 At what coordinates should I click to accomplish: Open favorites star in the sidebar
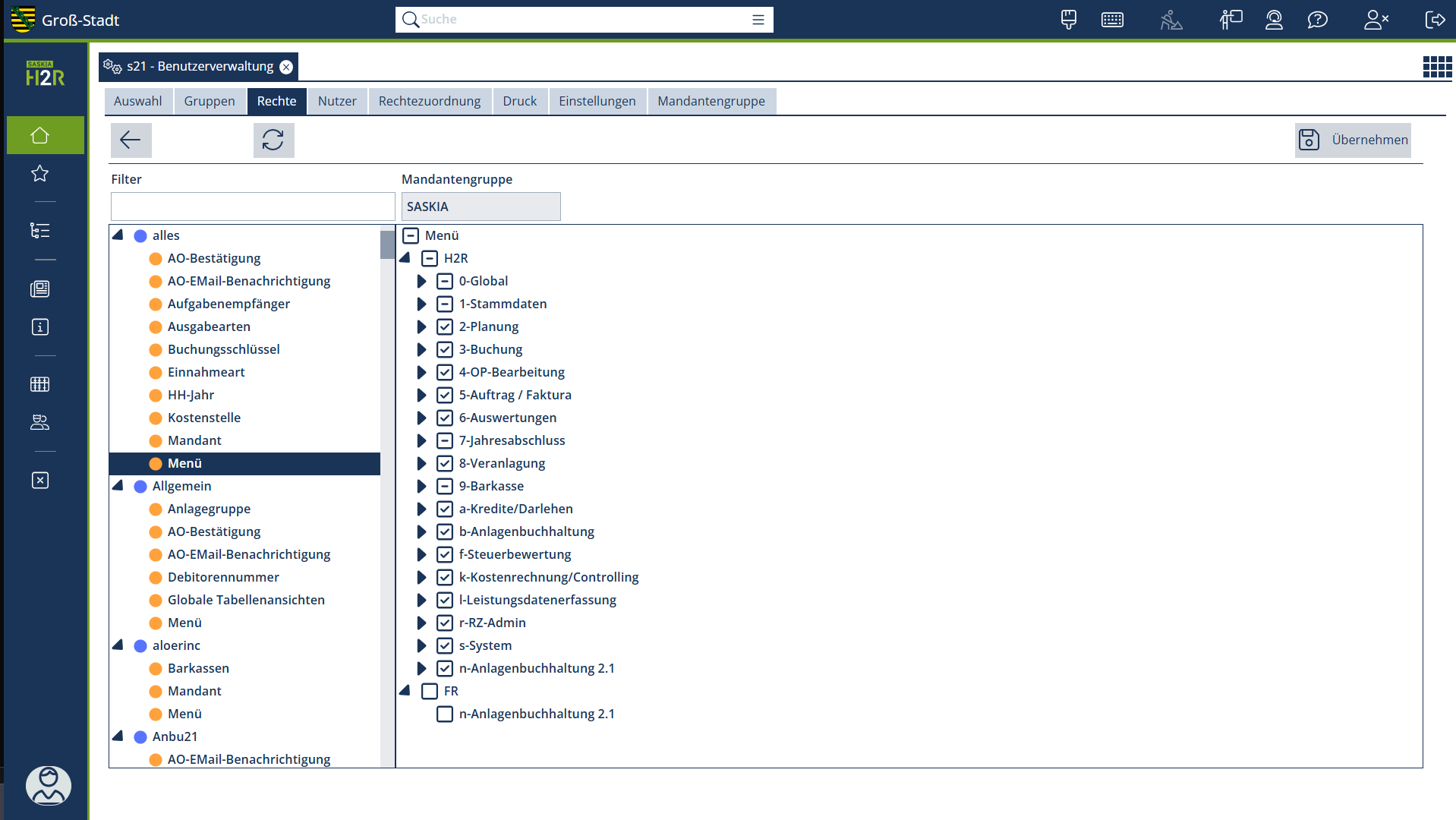(x=40, y=174)
